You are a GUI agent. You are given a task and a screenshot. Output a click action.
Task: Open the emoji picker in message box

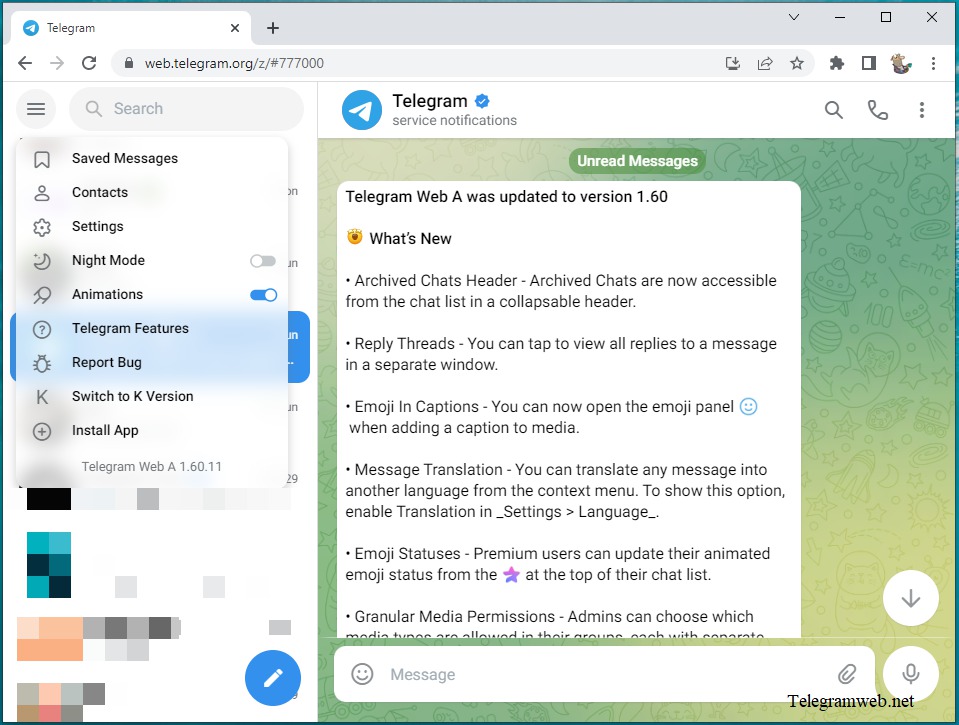click(x=362, y=674)
